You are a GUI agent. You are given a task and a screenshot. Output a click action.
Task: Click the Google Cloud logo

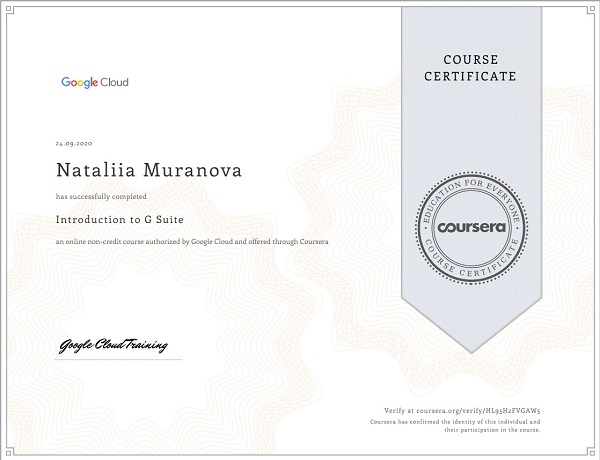pyautogui.click(x=94, y=82)
